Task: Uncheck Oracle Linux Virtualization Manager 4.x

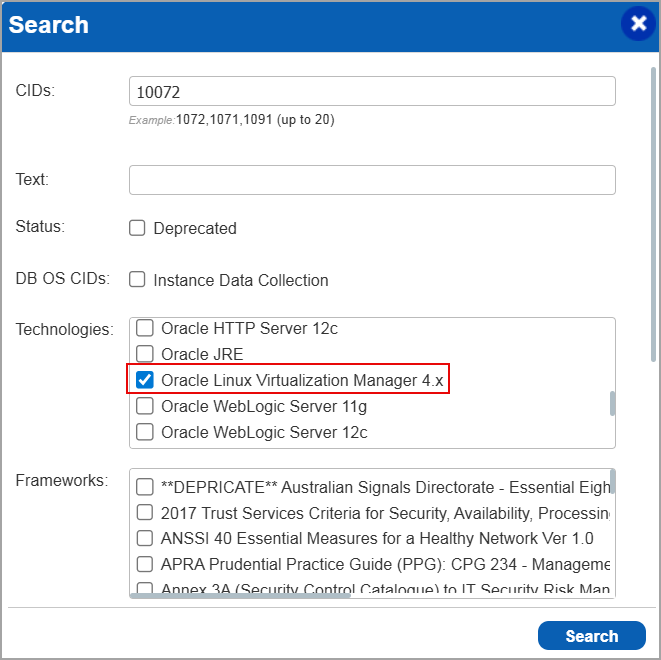Action: click(x=145, y=380)
